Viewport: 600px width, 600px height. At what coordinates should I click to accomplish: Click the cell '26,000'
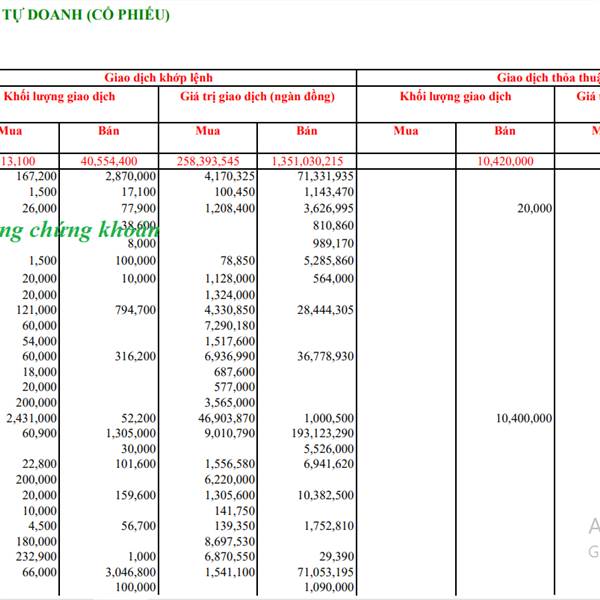[39, 208]
